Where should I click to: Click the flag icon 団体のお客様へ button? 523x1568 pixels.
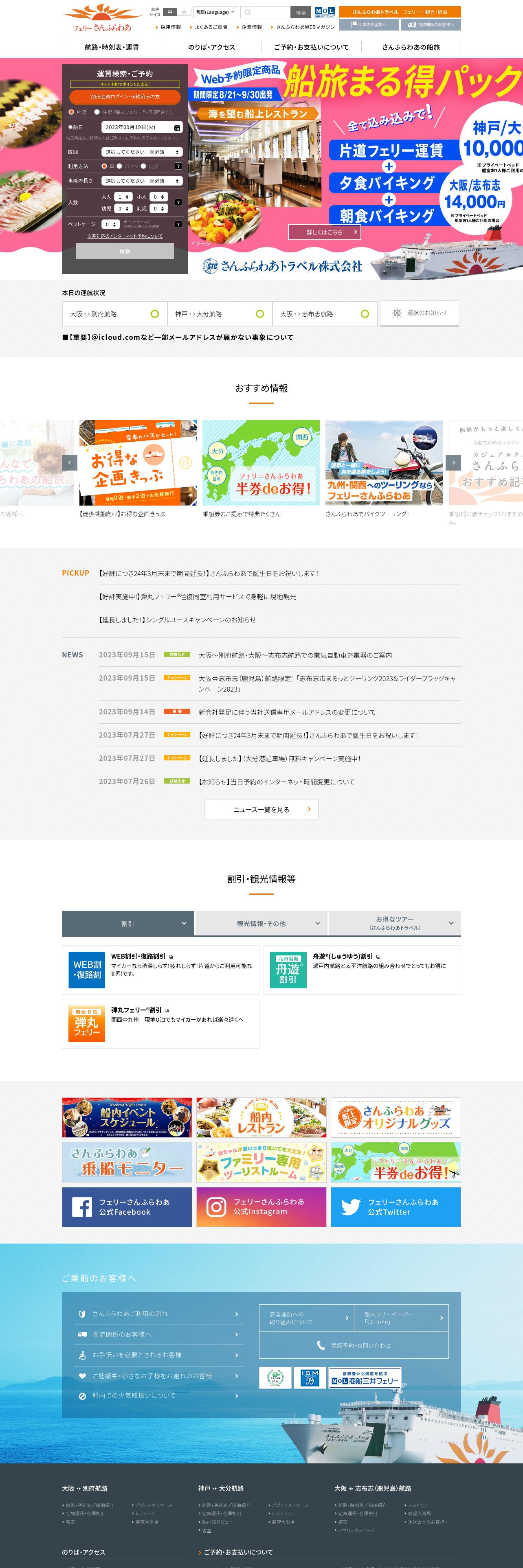coord(368,24)
